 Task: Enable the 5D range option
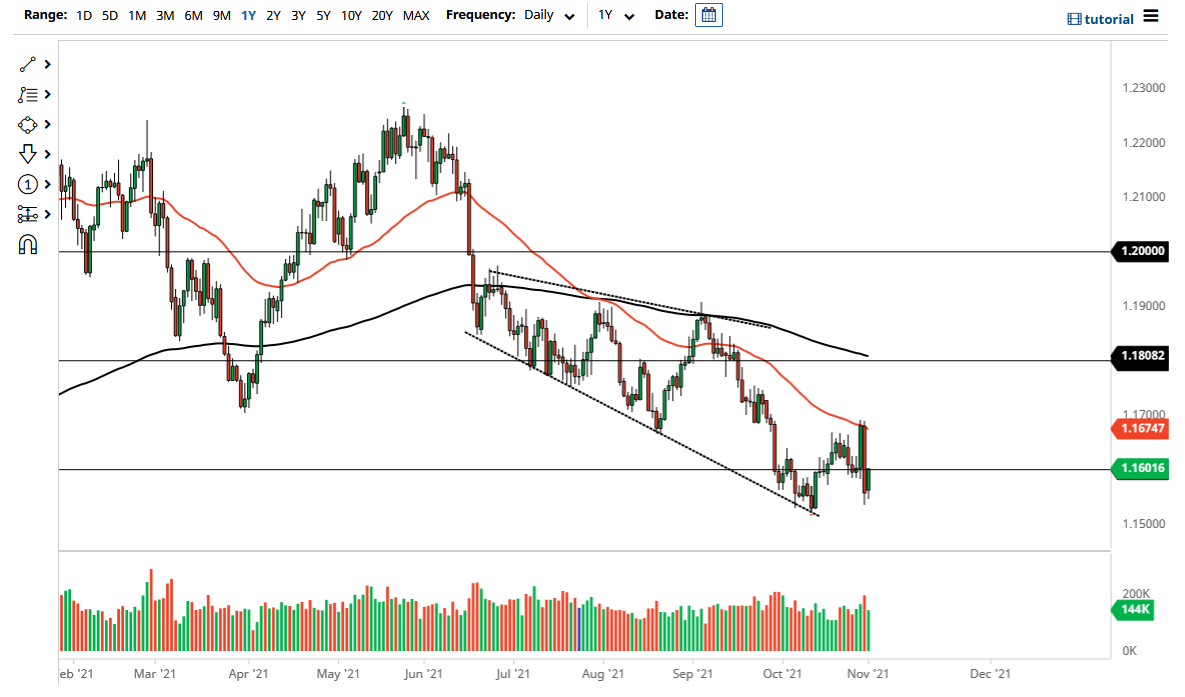click(x=108, y=15)
